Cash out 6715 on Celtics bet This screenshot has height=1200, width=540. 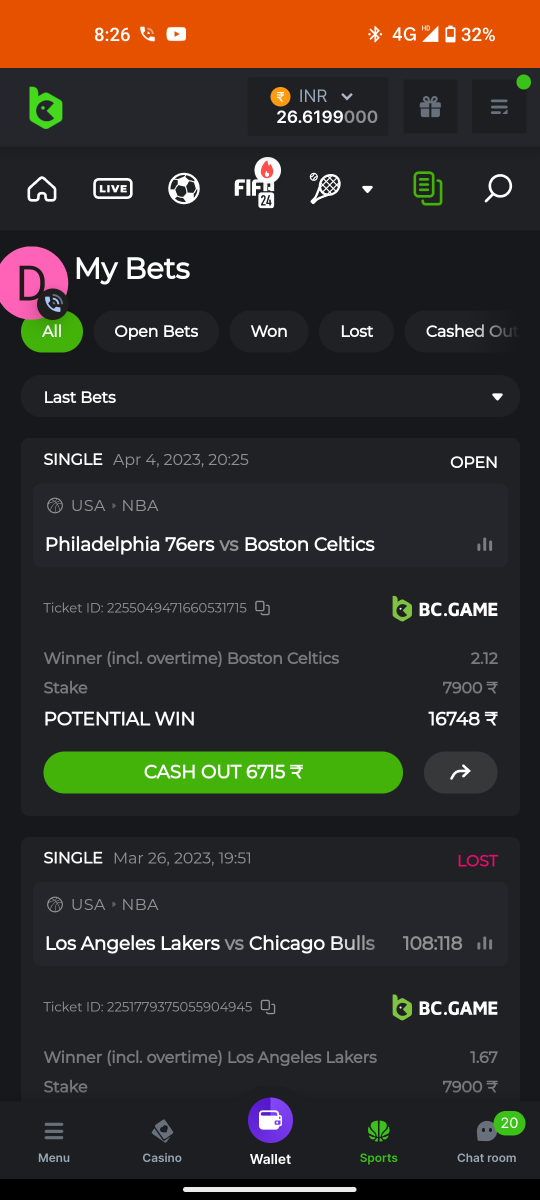click(x=223, y=772)
